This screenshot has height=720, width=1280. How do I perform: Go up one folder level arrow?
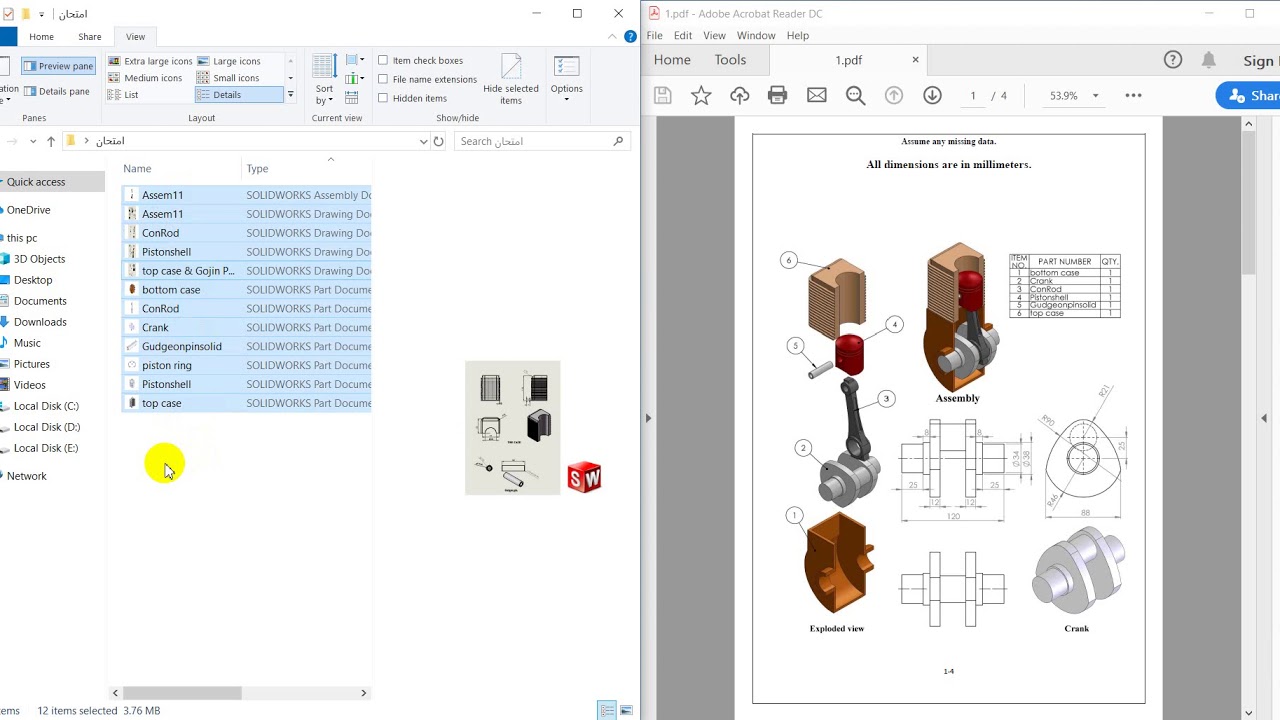pyautogui.click(x=51, y=141)
